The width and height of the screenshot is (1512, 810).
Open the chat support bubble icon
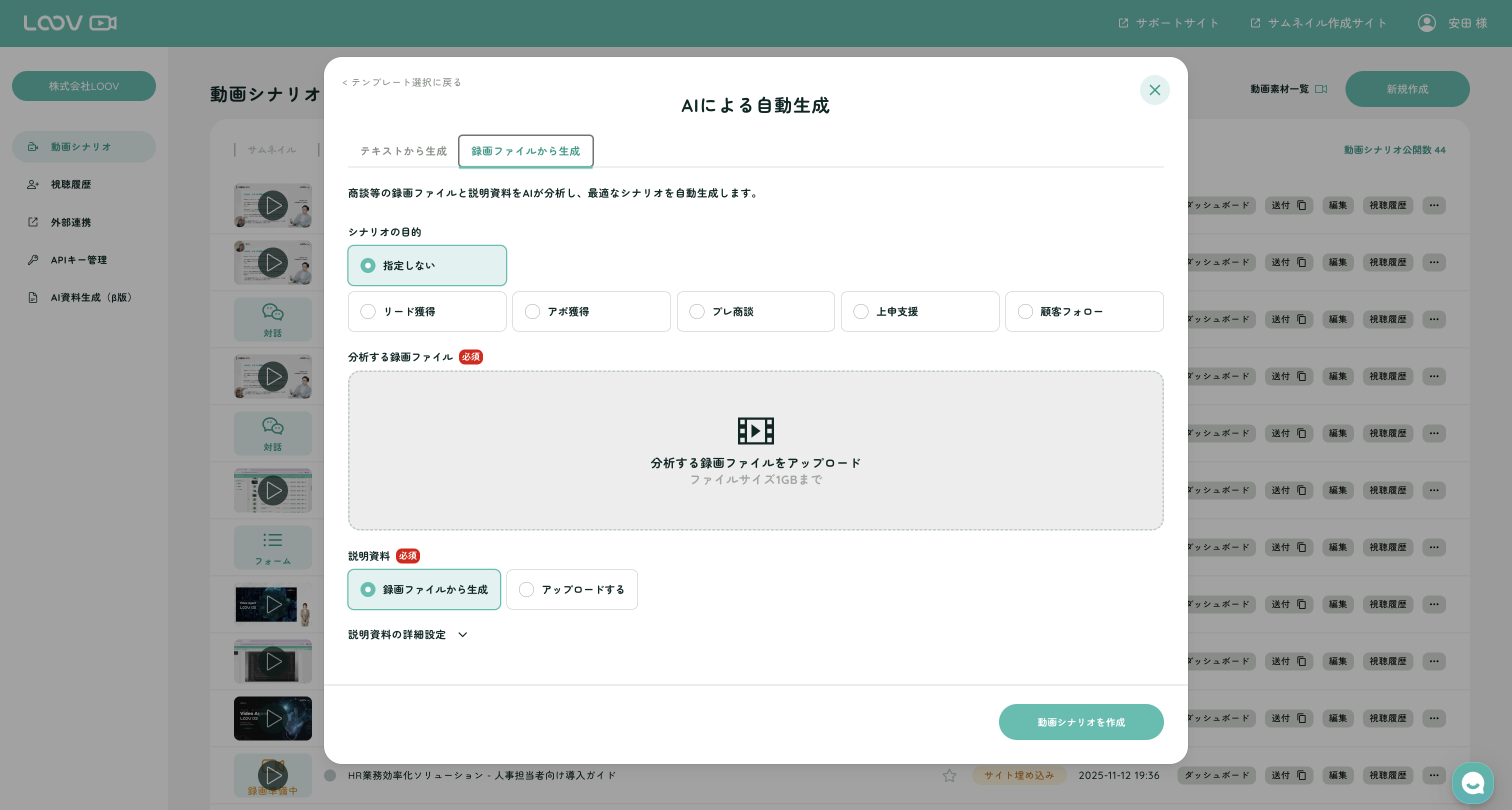1472,782
